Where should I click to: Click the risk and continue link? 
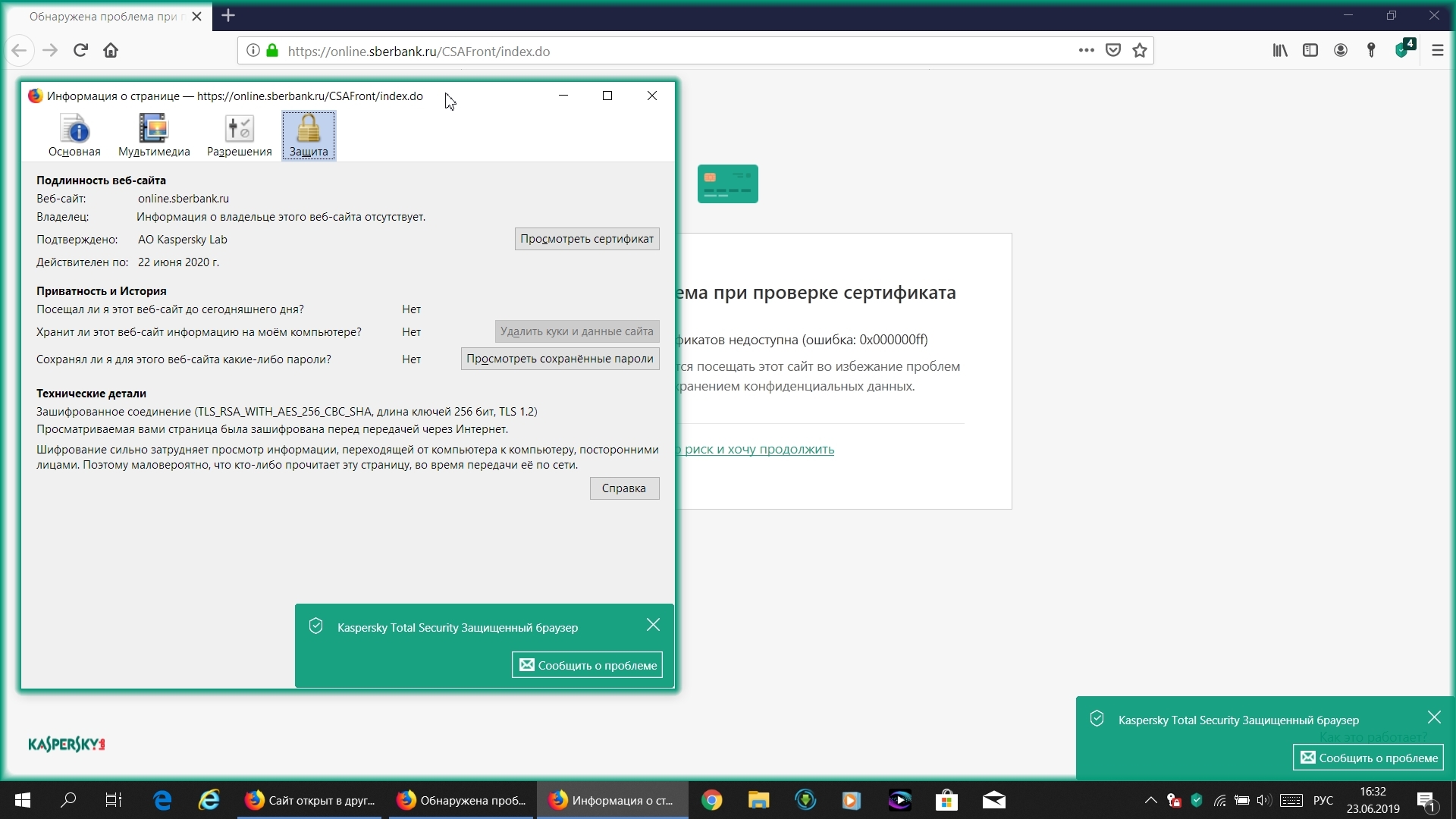pyautogui.click(x=755, y=449)
